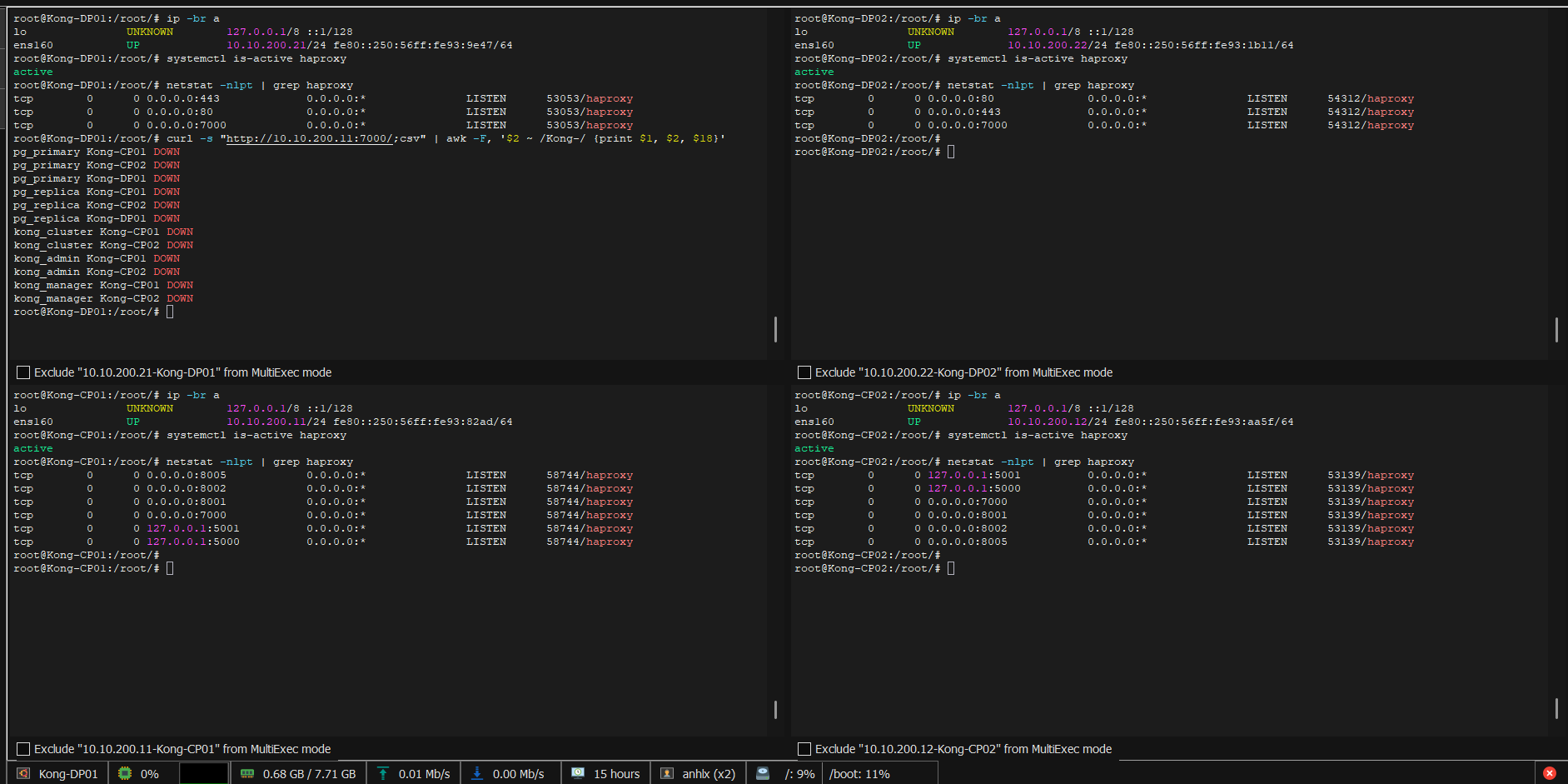This screenshot has width=1568, height=784.
Task: Click the Kong-DP01 host icon in status bar
Action: tap(23, 773)
